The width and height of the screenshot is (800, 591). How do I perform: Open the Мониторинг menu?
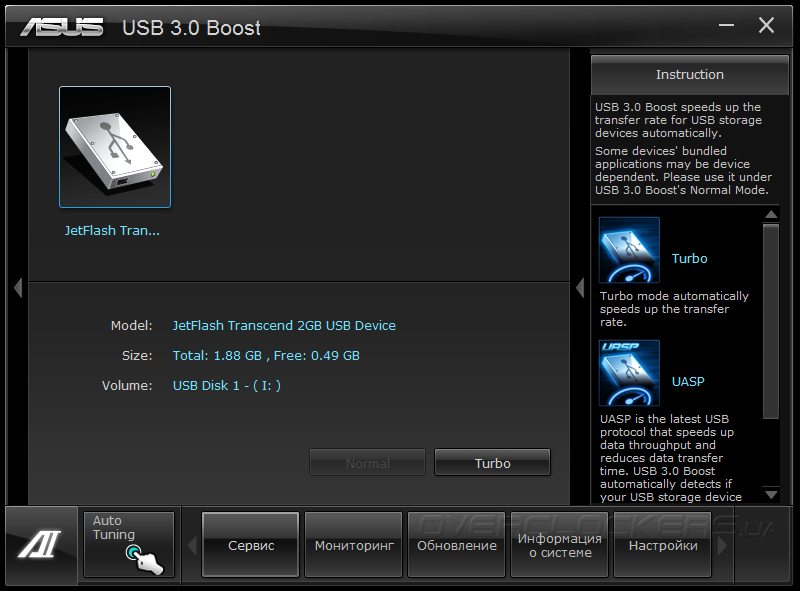(354, 545)
